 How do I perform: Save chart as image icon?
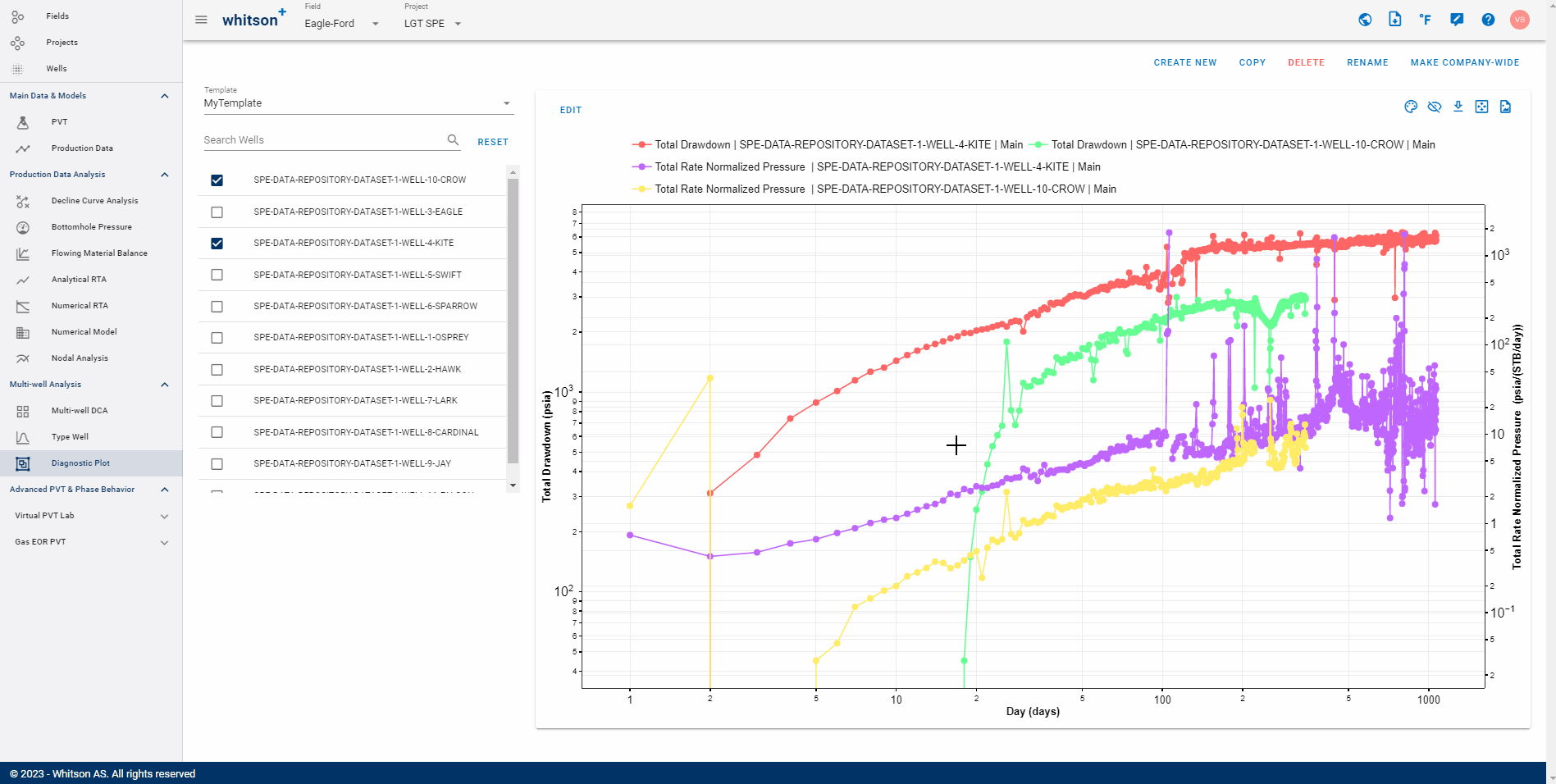coord(1505,107)
